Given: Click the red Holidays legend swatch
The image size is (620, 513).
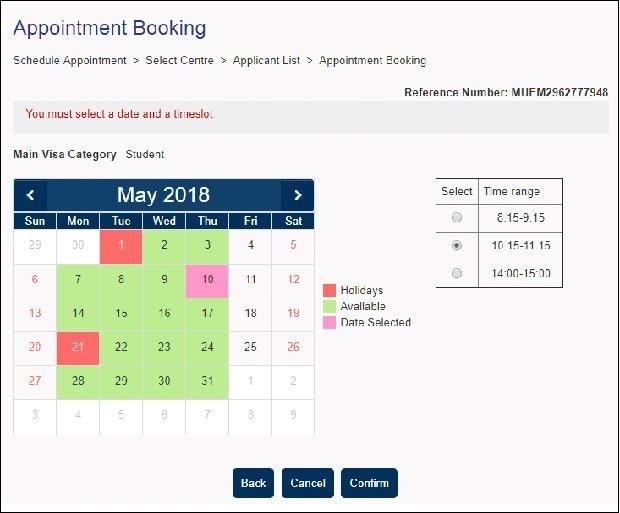Looking at the screenshot, I should pos(328,291).
